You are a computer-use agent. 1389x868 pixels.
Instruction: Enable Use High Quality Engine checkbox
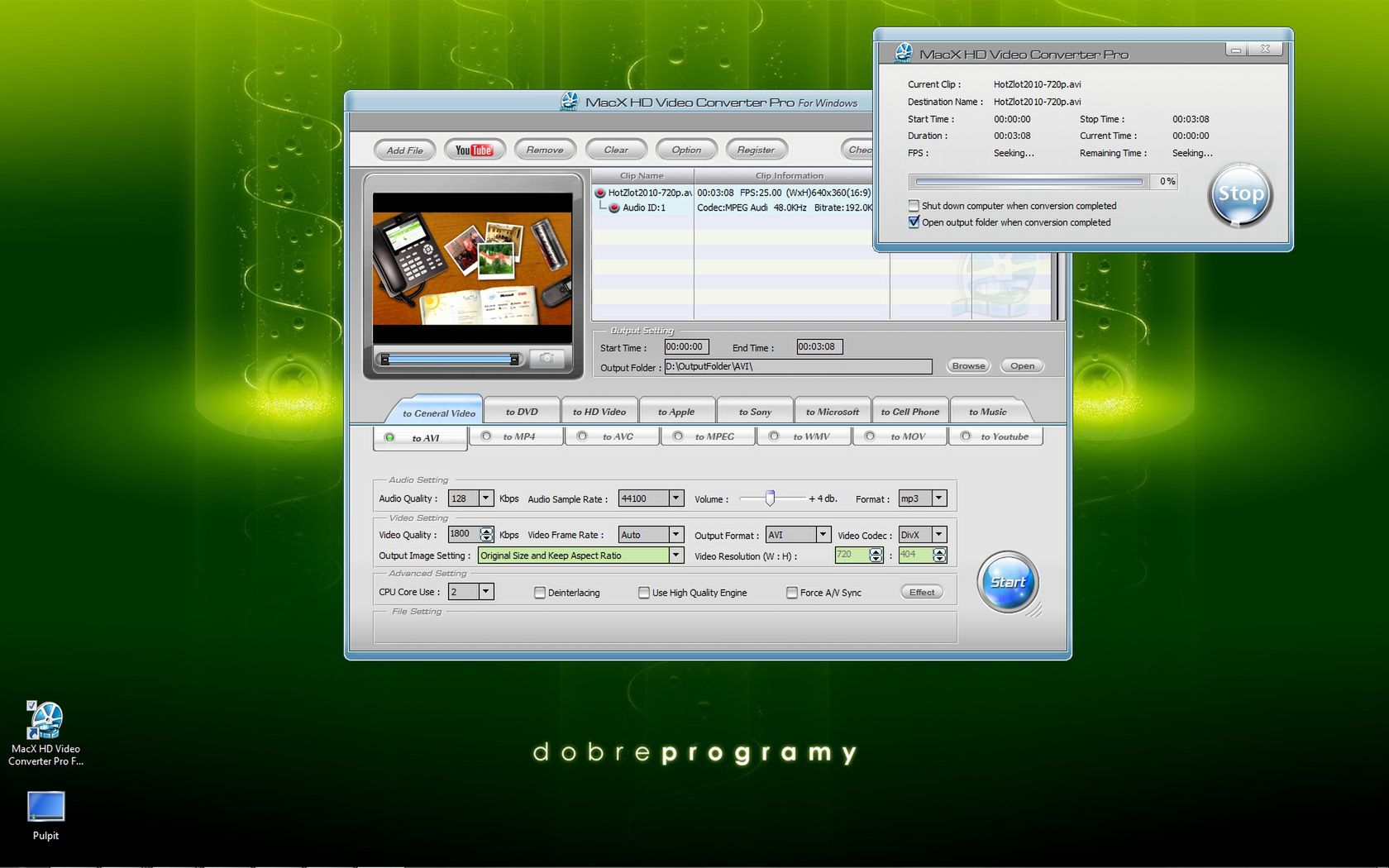pyautogui.click(x=644, y=593)
